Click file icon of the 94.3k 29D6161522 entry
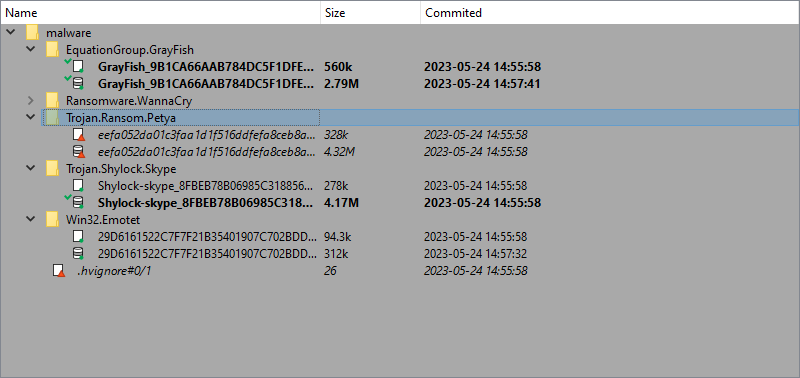Screen dimensions: 800x378 click(78, 237)
